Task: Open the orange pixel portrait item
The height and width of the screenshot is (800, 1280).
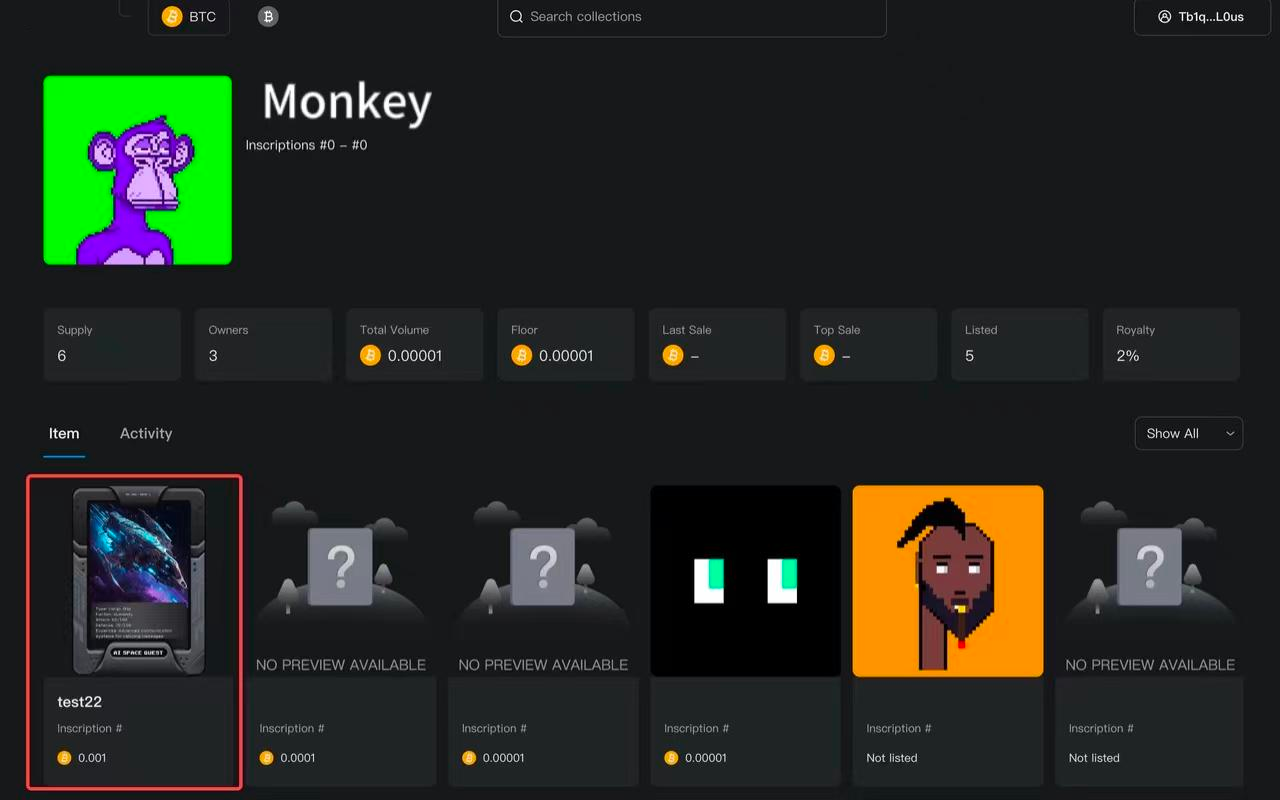Action: (947, 581)
